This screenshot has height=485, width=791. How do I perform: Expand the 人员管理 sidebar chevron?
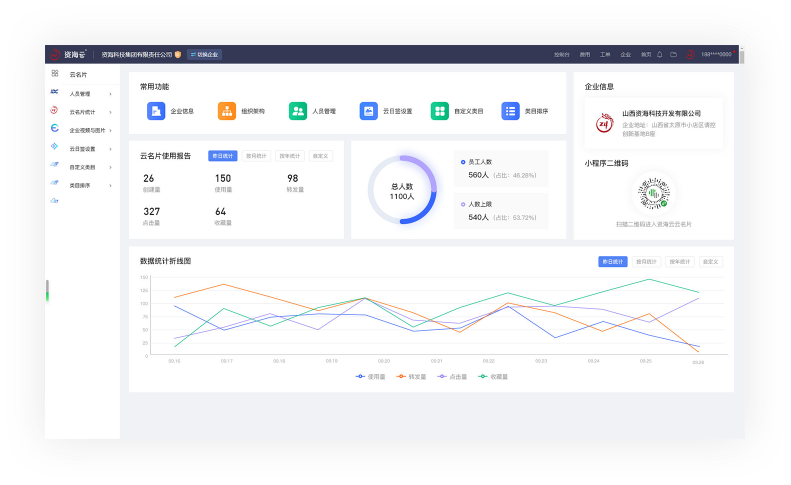coord(110,94)
